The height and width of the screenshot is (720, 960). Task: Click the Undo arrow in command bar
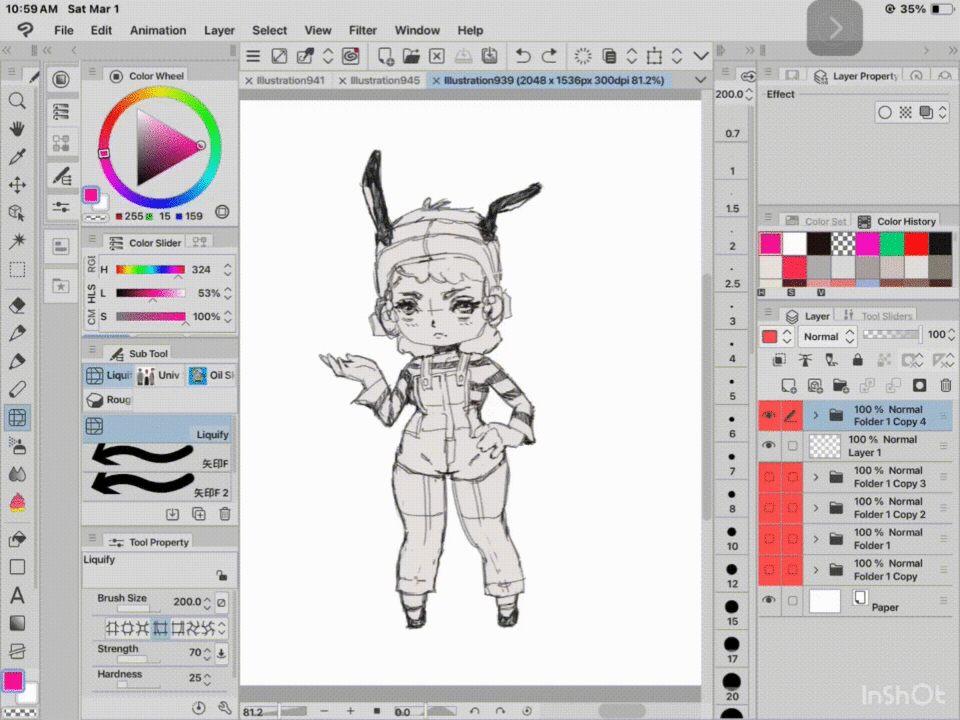coord(522,56)
